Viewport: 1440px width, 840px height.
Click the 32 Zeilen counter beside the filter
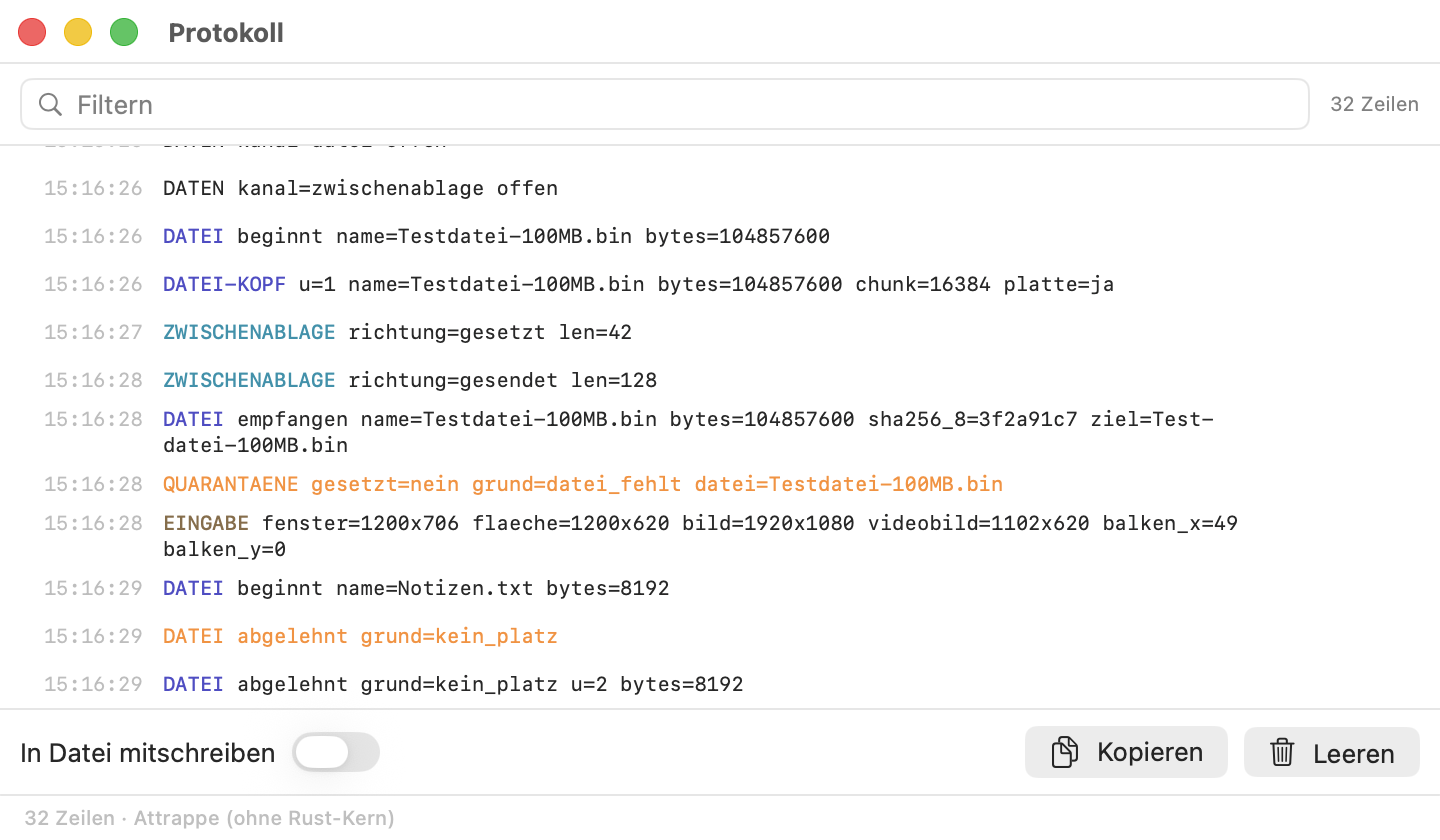[1374, 104]
